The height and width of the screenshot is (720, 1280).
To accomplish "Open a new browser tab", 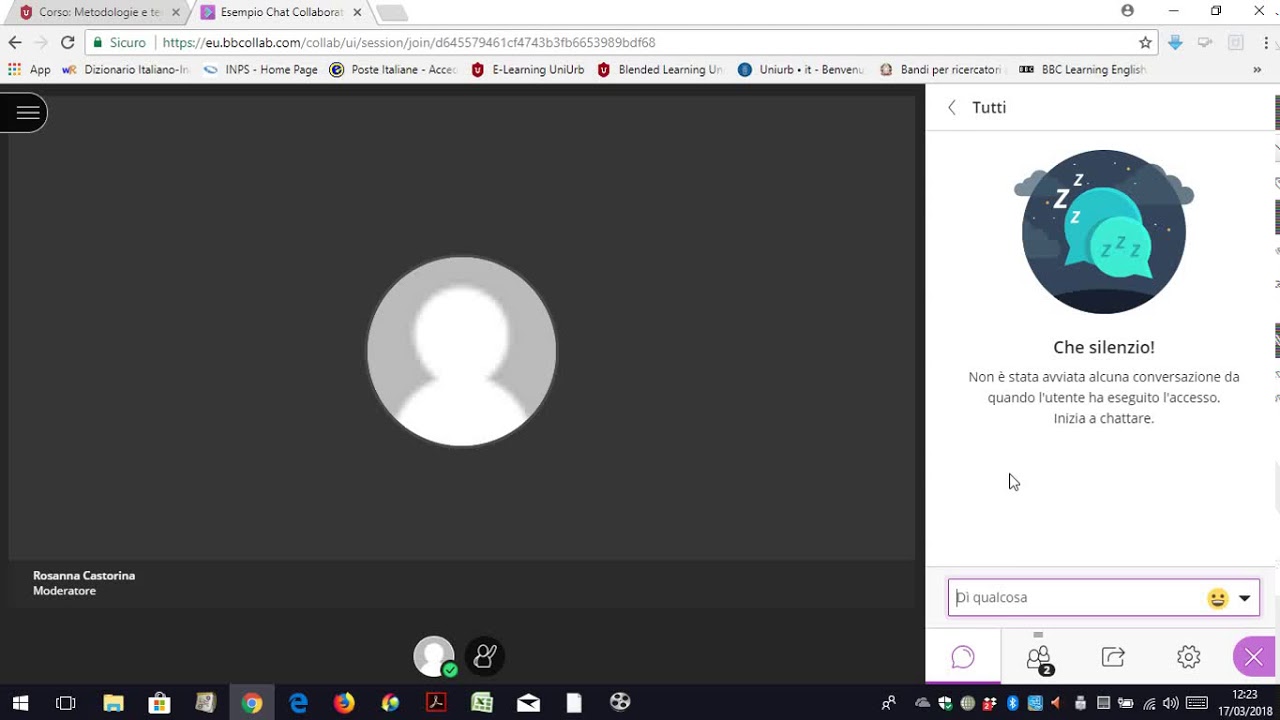I will click(x=392, y=13).
